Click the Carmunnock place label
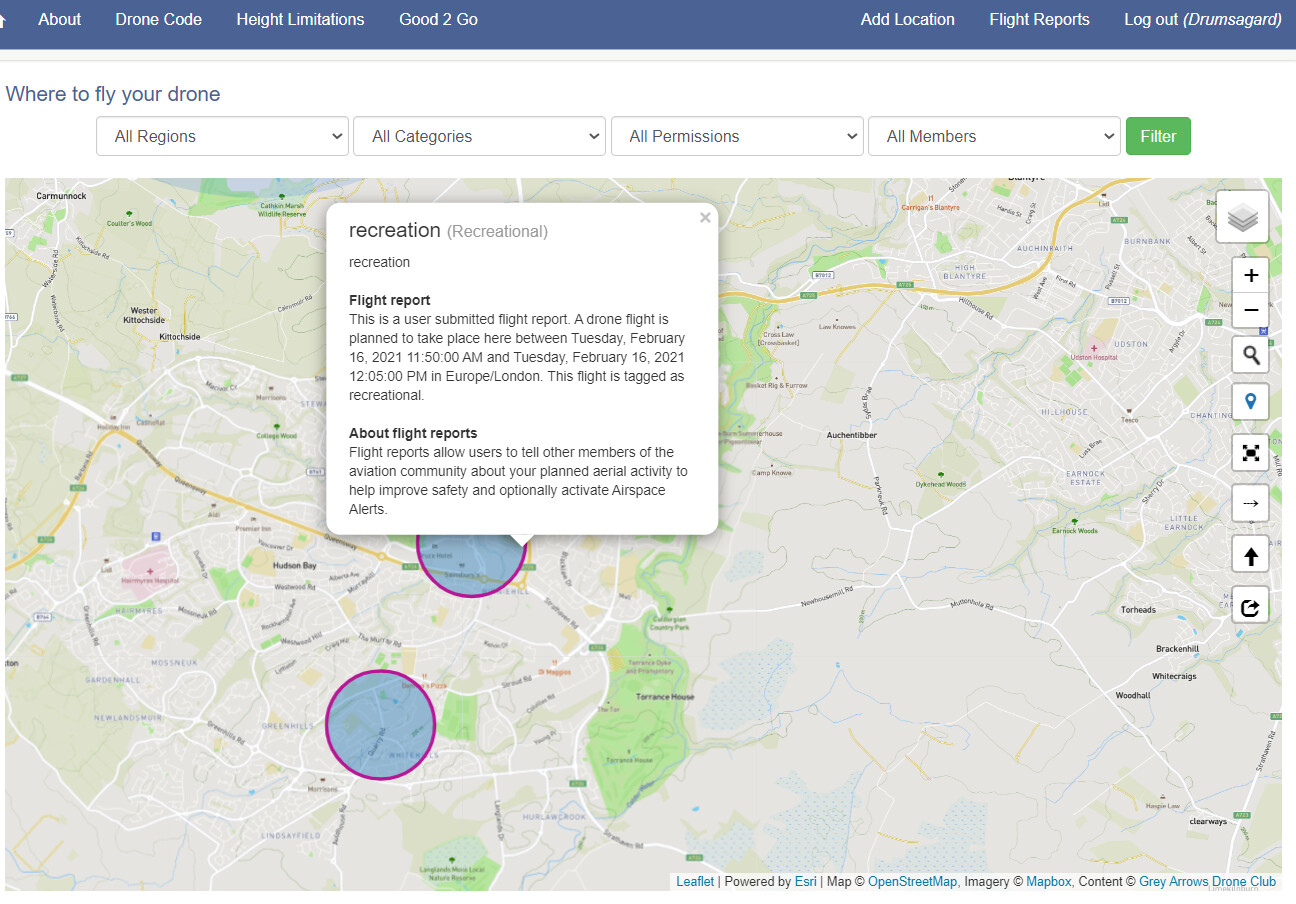 (x=62, y=196)
